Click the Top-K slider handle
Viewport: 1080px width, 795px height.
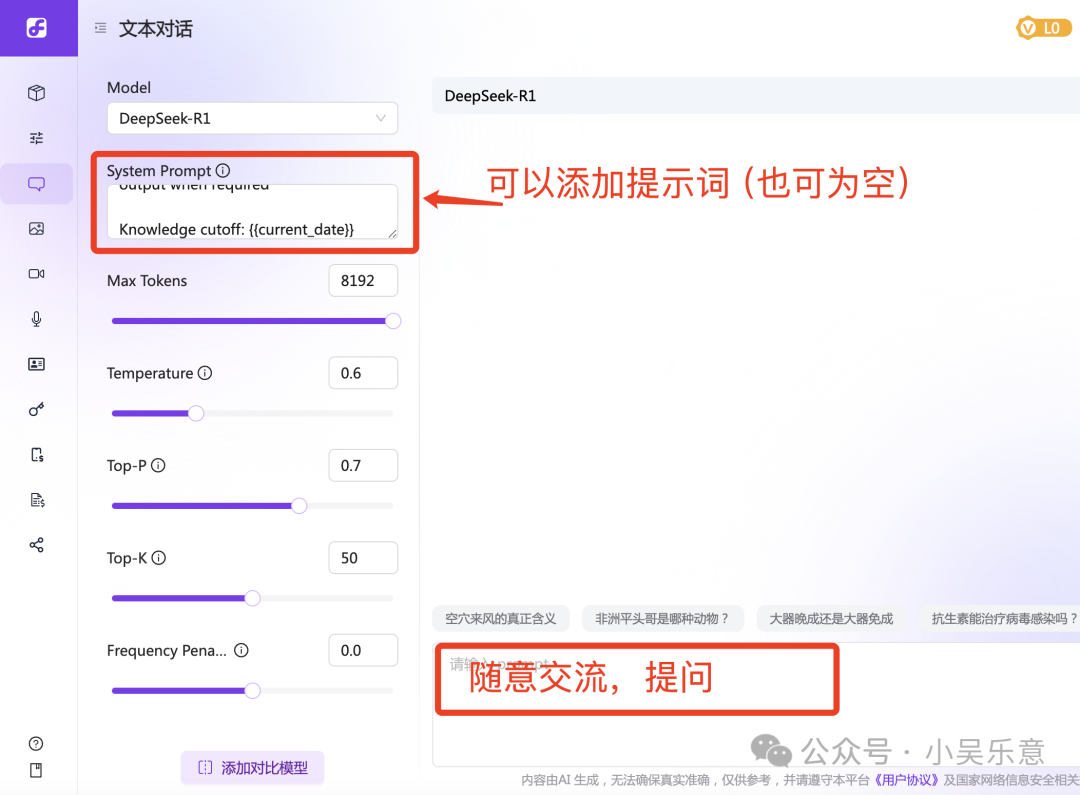click(x=253, y=598)
